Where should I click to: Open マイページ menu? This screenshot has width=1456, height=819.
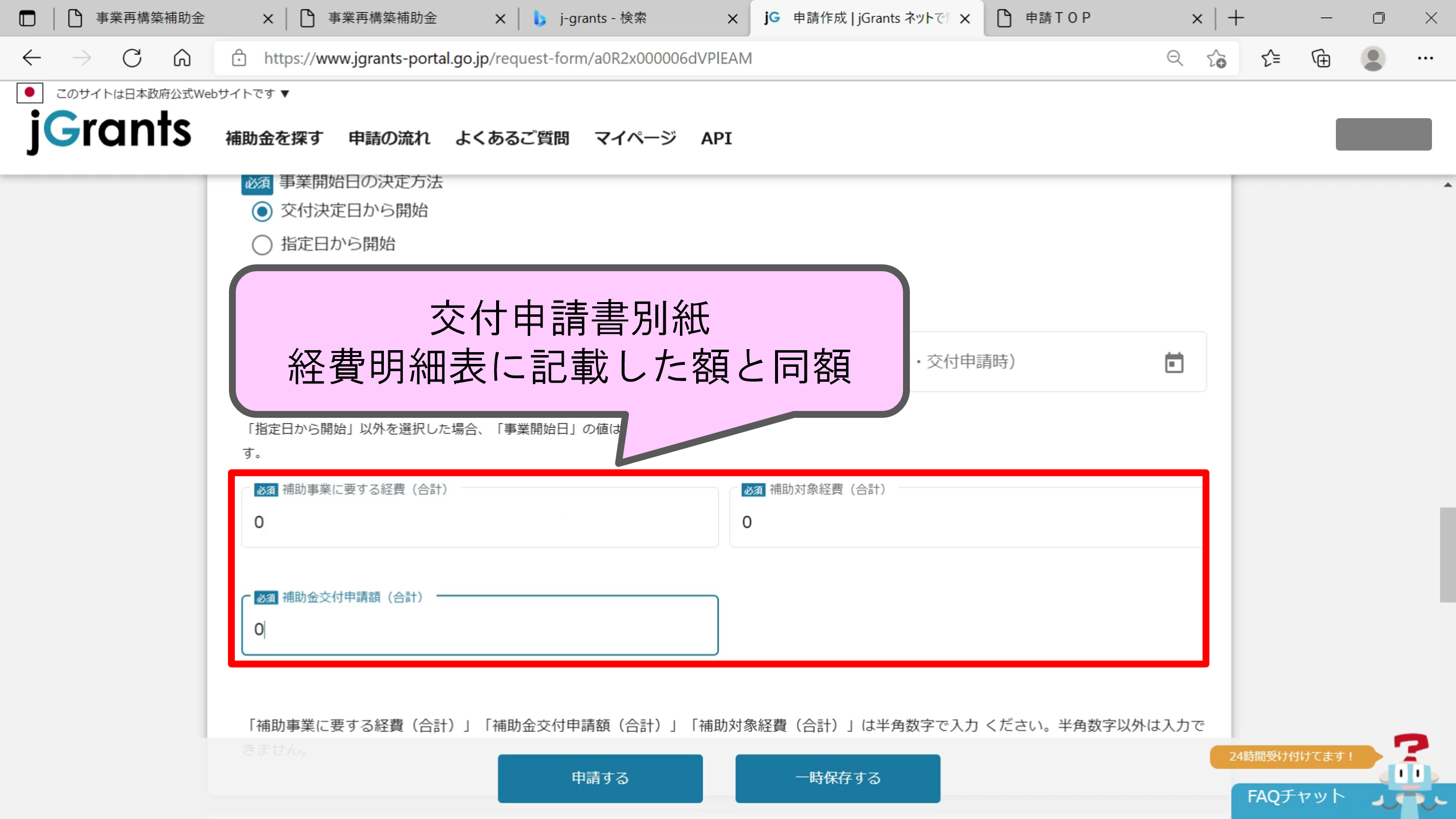(x=635, y=138)
